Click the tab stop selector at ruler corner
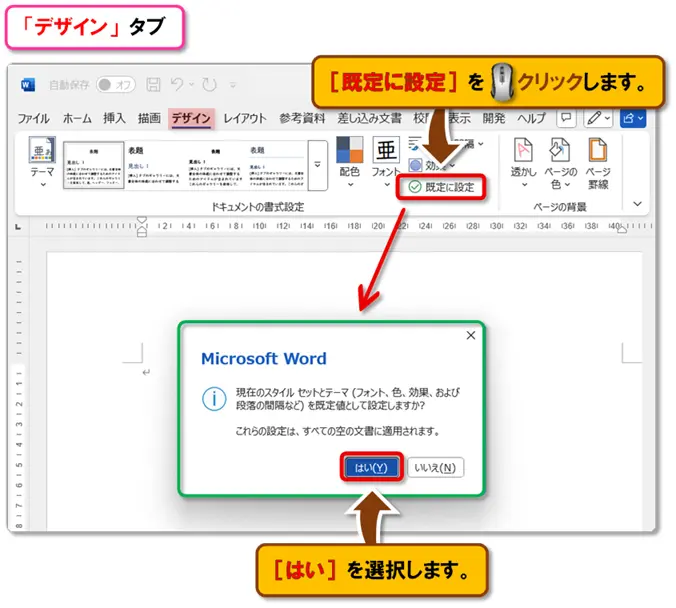This screenshot has height=608, width=676. 18,226
